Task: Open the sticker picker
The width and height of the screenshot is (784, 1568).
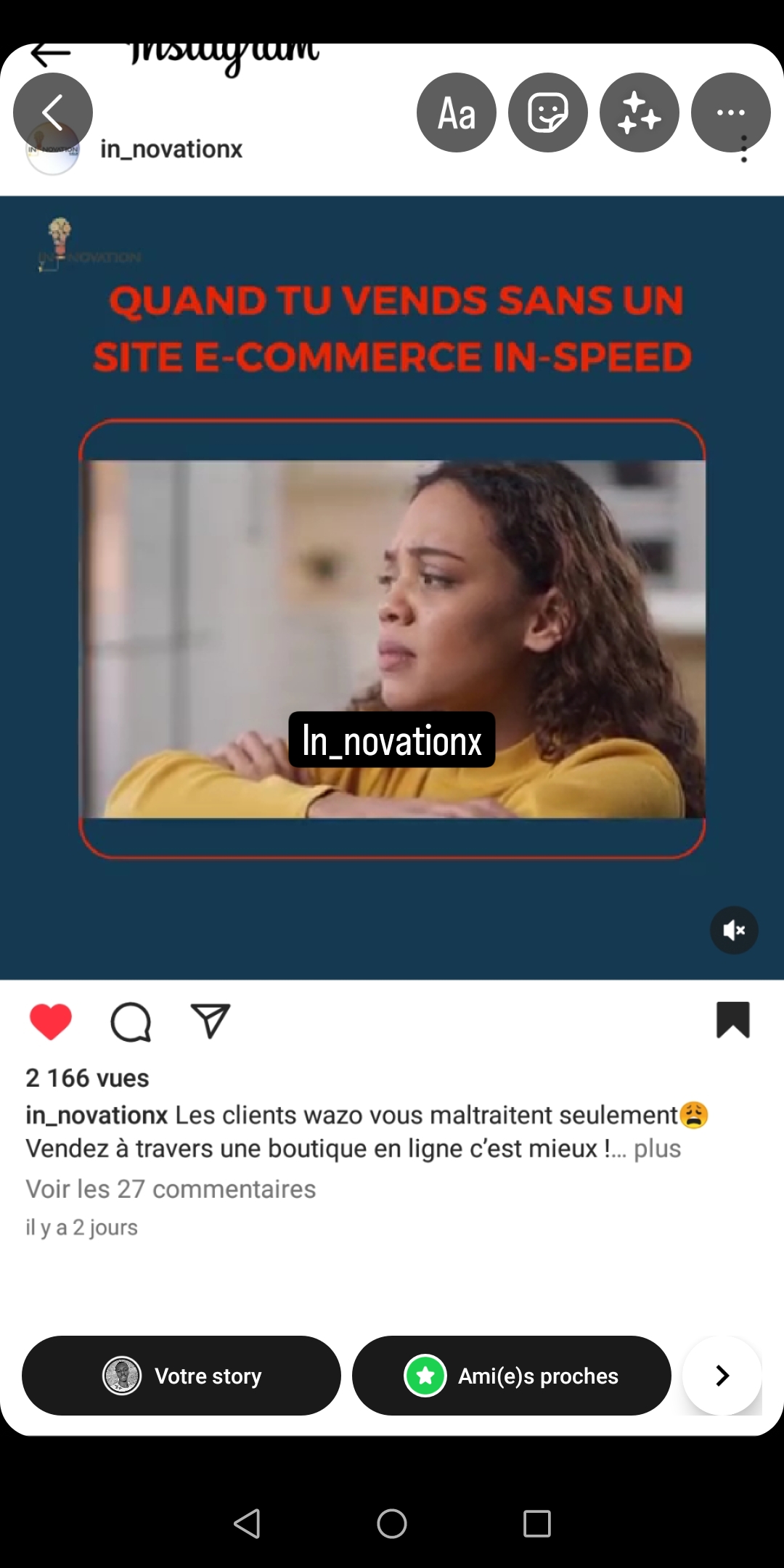Action: tap(548, 113)
